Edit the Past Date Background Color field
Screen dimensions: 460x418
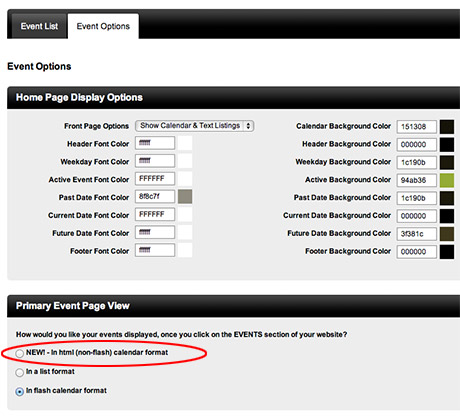pyautogui.click(x=417, y=198)
